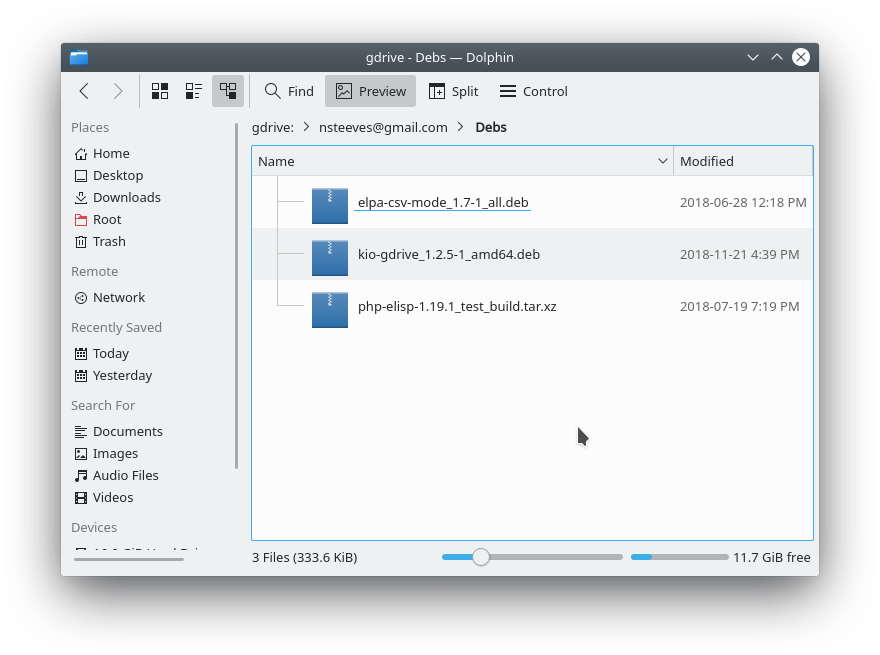Search for Audio Files
This screenshot has width=880, height=655.
click(117, 475)
